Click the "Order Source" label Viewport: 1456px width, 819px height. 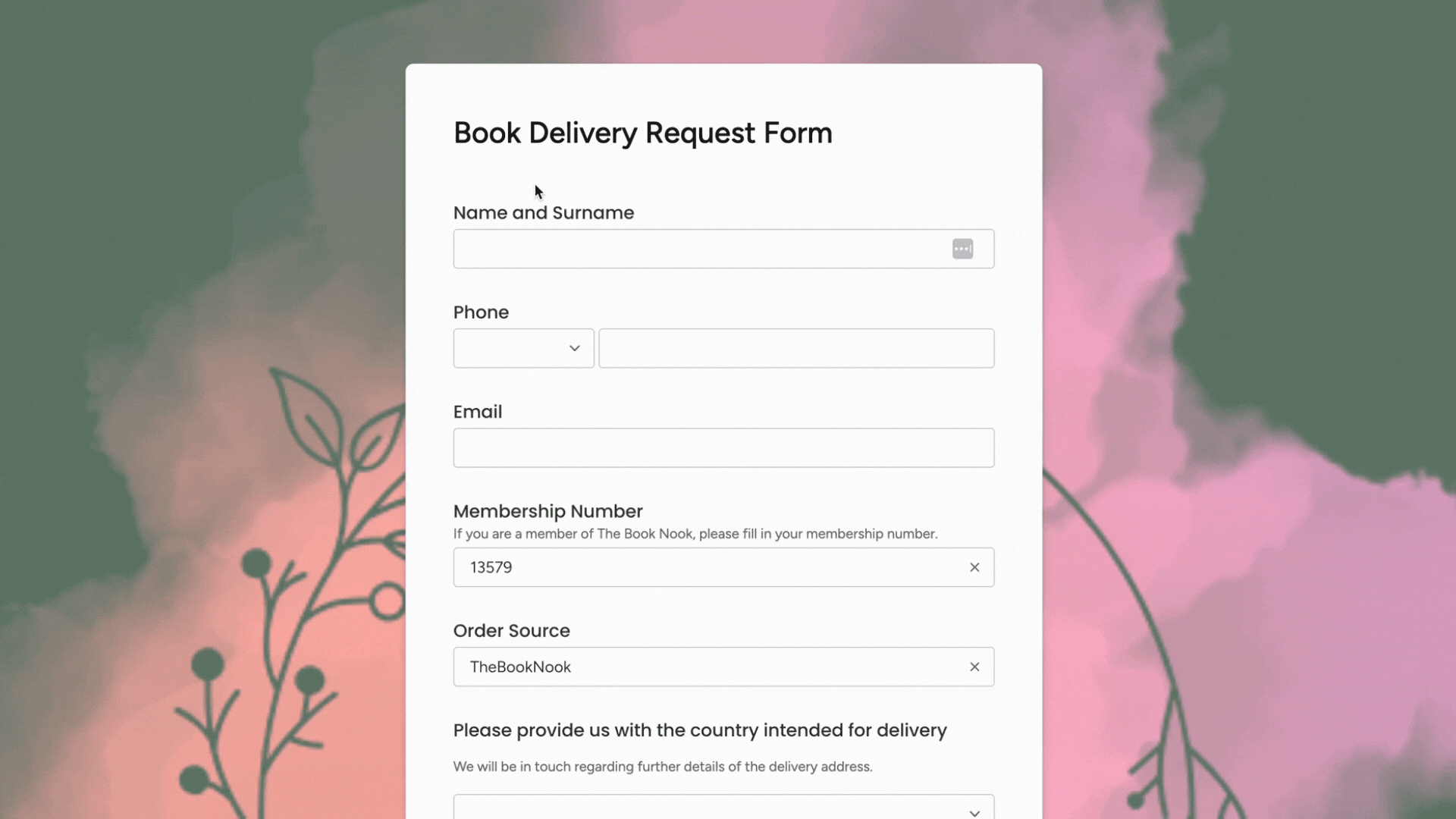click(512, 631)
